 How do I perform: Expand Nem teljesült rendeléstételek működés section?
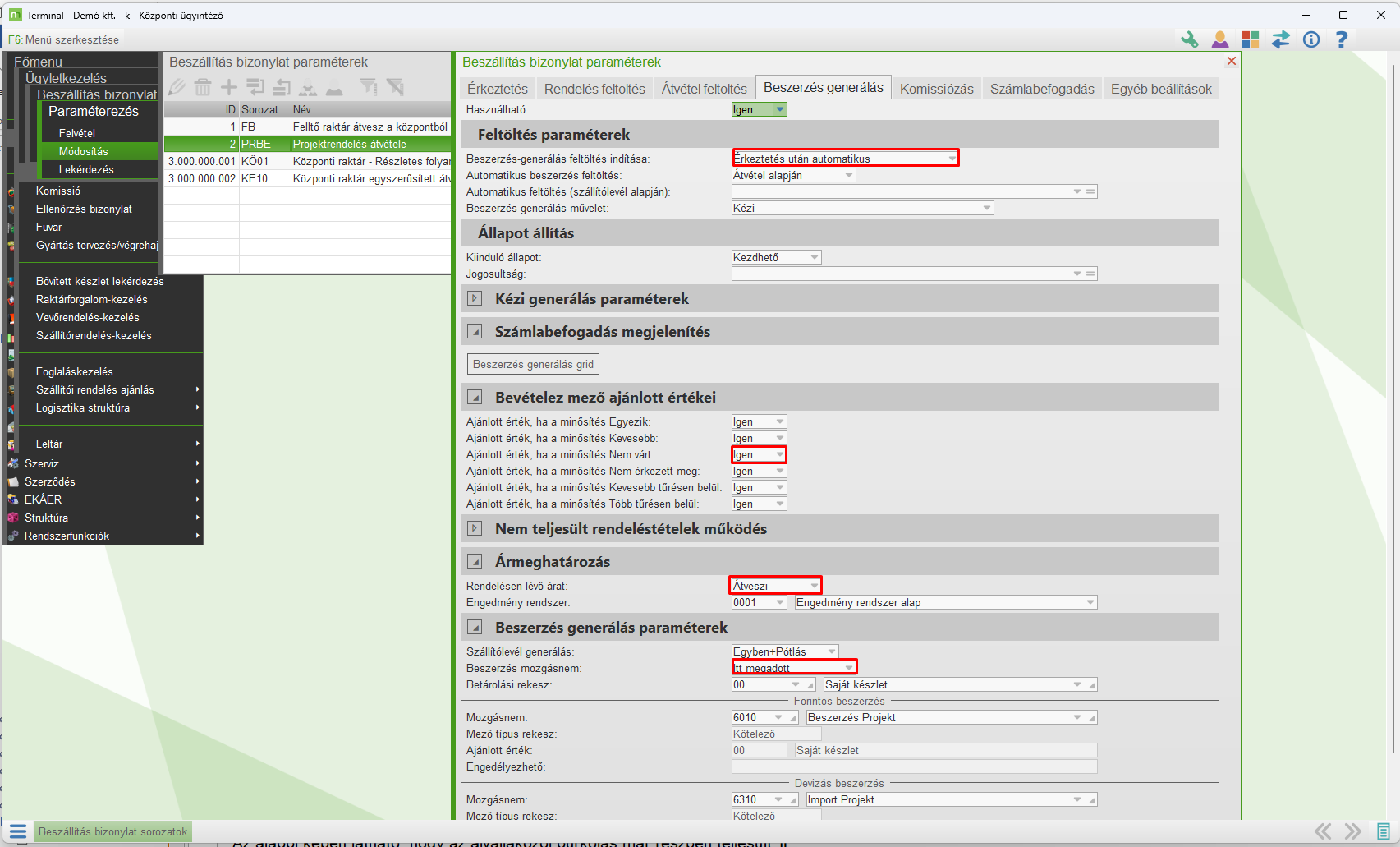tap(475, 529)
